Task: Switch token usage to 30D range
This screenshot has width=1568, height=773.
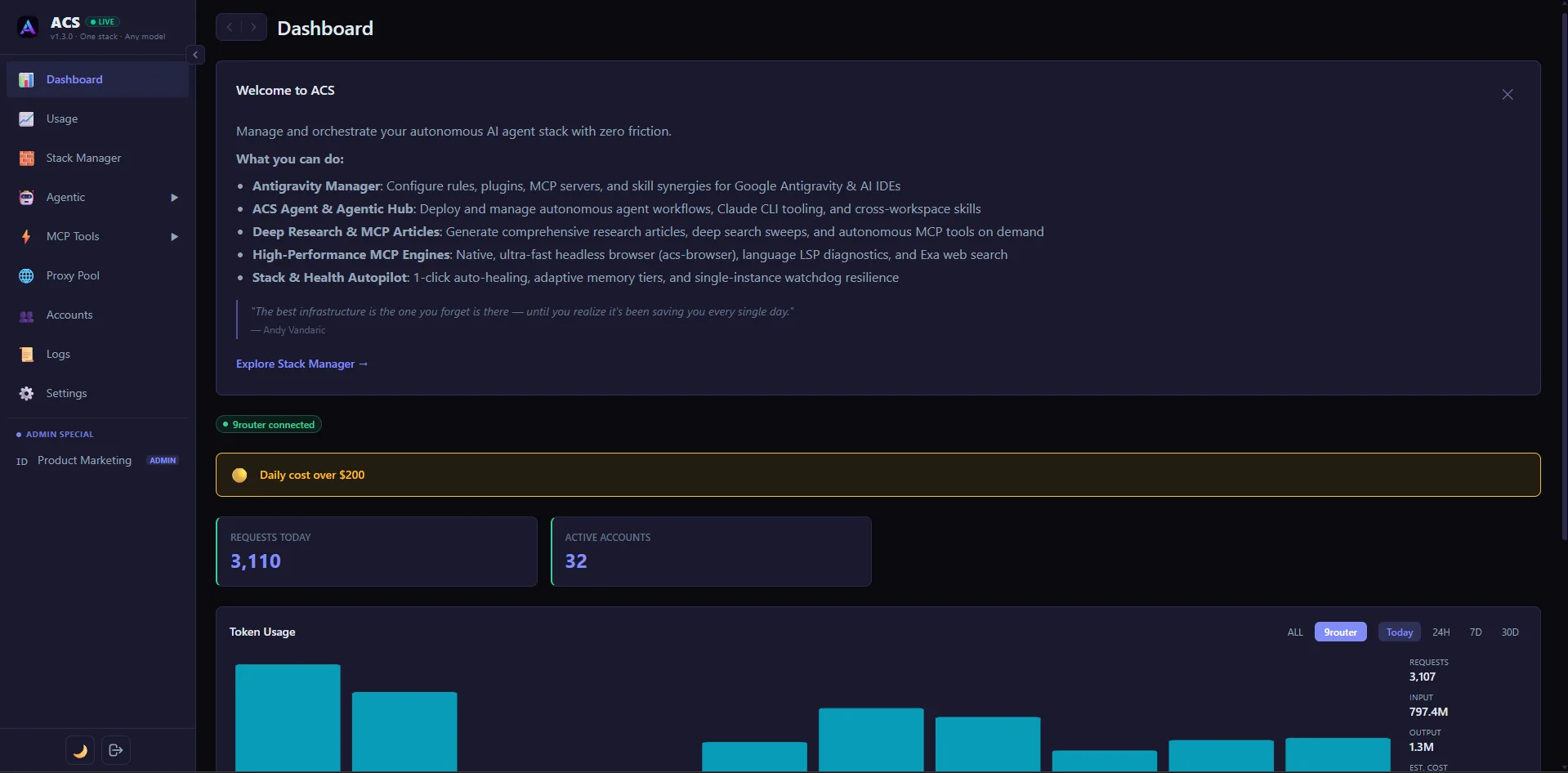Action: 1510,632
